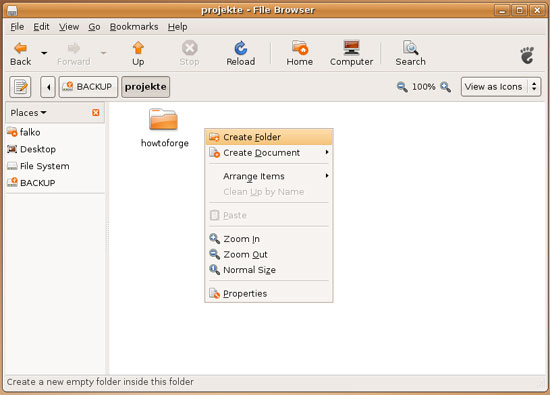Open the Search tool in toolbar
Image resolution: width=550 pixels, height=395 pixels.
click(x=410, y=54)
